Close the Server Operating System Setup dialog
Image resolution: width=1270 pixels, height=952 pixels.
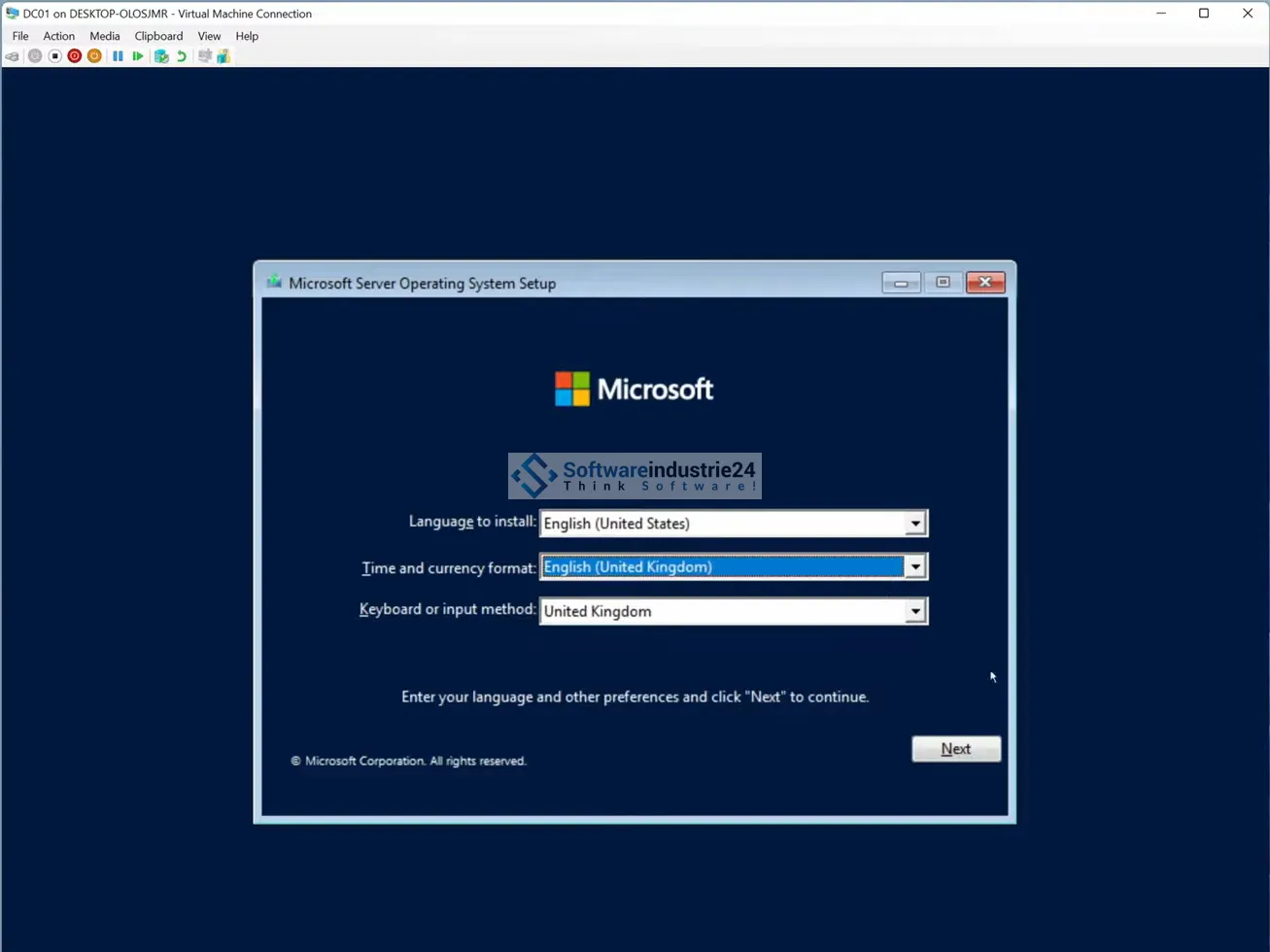pyautogui.click(x=984, y=283)
